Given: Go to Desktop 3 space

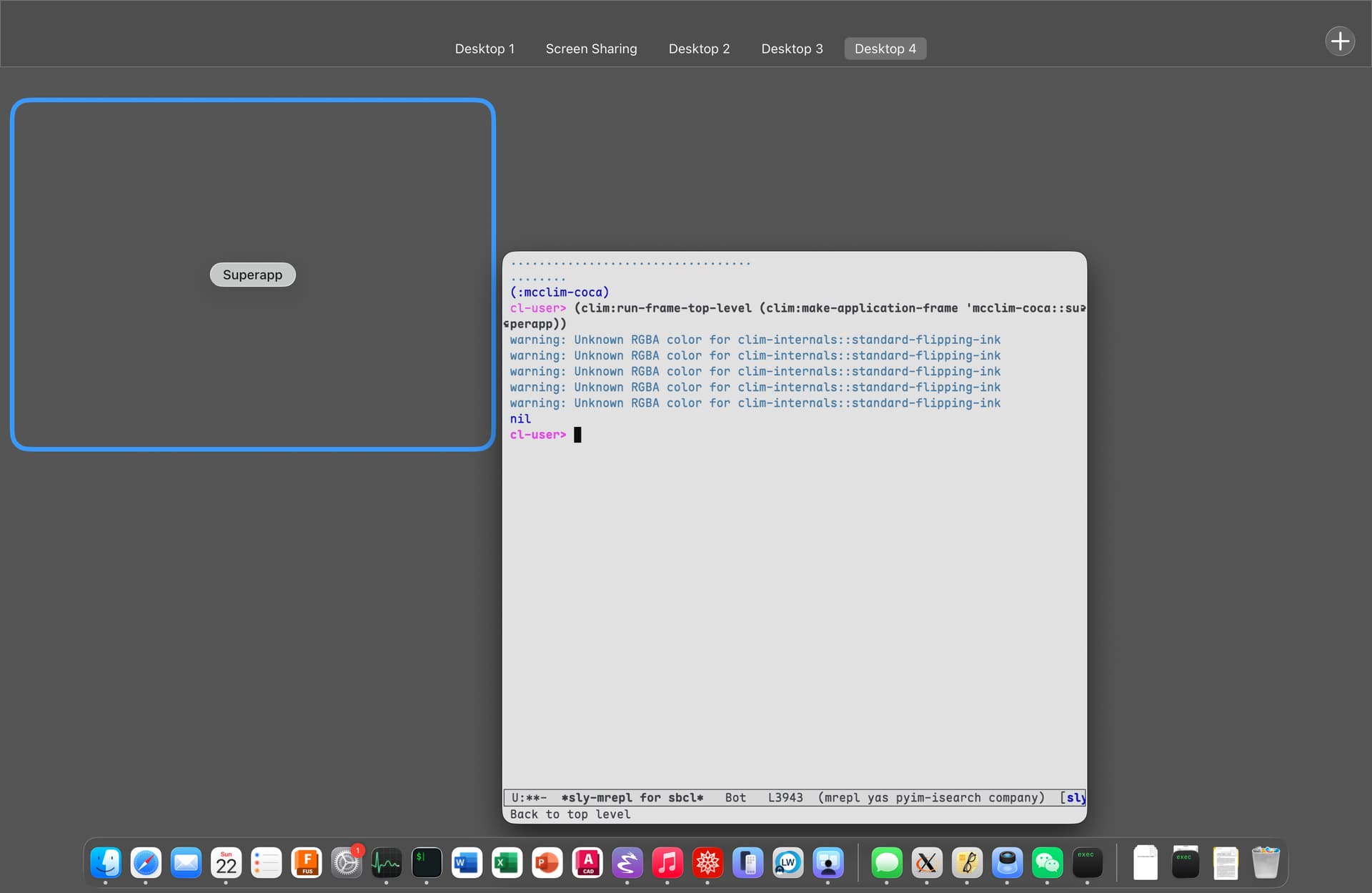Looking at the screenshot, I should point(792,49).
